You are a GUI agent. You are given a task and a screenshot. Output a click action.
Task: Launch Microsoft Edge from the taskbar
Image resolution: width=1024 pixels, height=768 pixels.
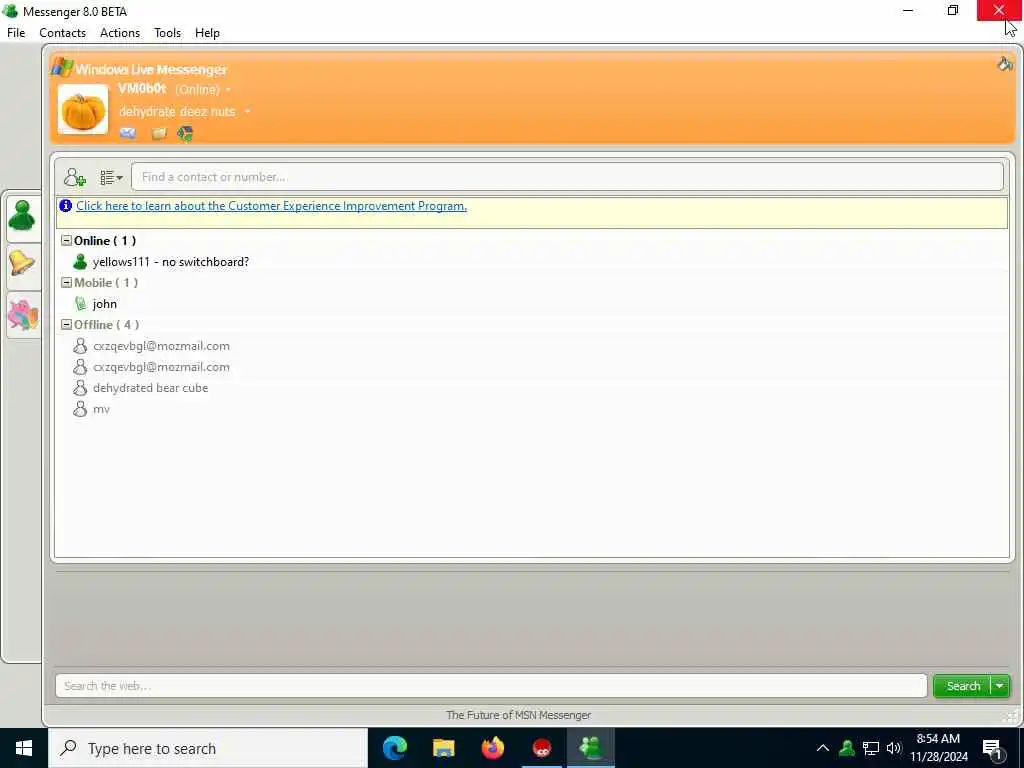394,748
